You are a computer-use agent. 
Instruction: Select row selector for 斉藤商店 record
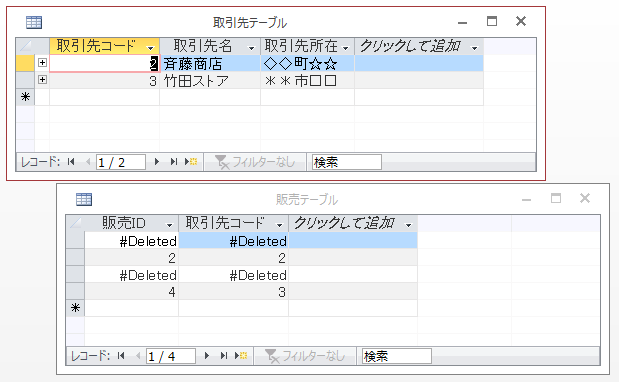[x=25, y=63]
